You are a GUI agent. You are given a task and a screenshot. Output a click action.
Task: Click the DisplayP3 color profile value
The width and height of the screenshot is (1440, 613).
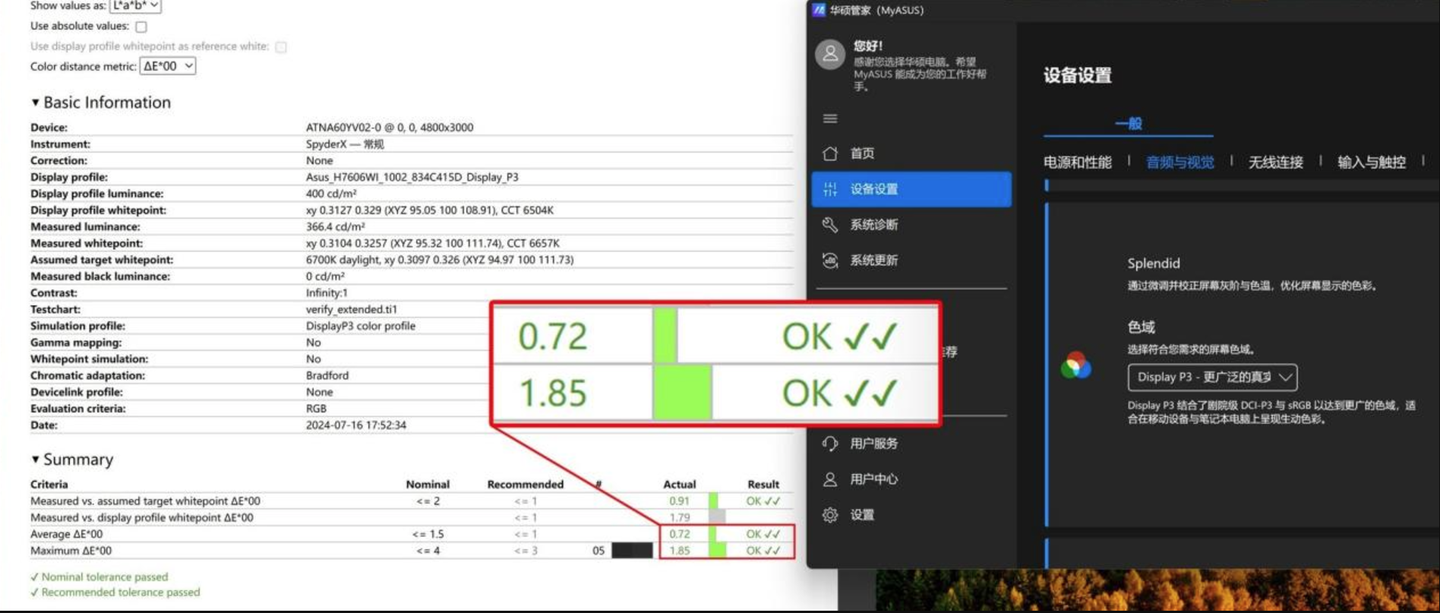tap(360, 326)
